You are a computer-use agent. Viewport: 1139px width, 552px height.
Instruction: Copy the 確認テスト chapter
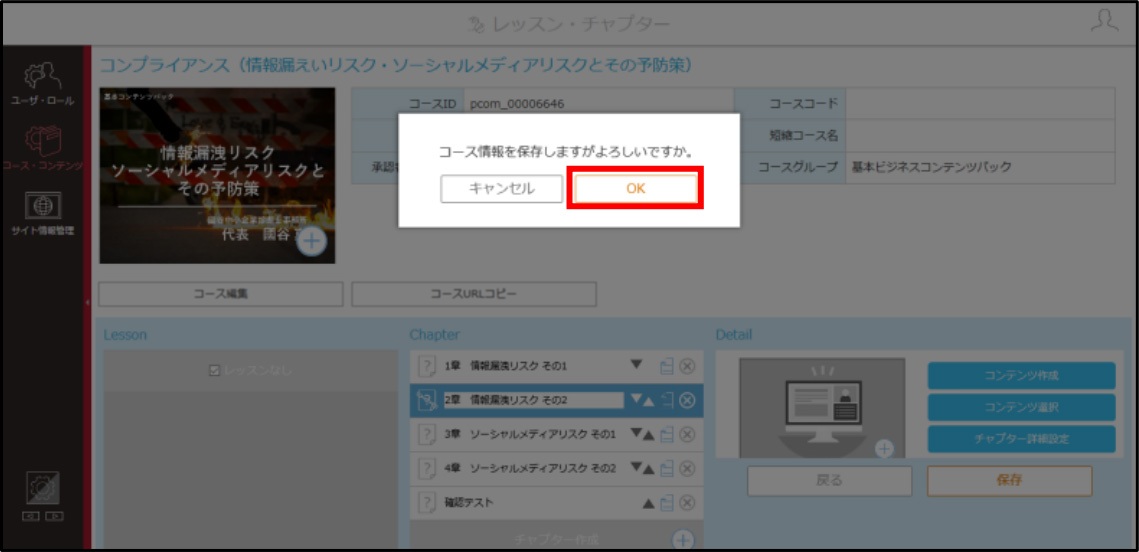click(667, 503)
